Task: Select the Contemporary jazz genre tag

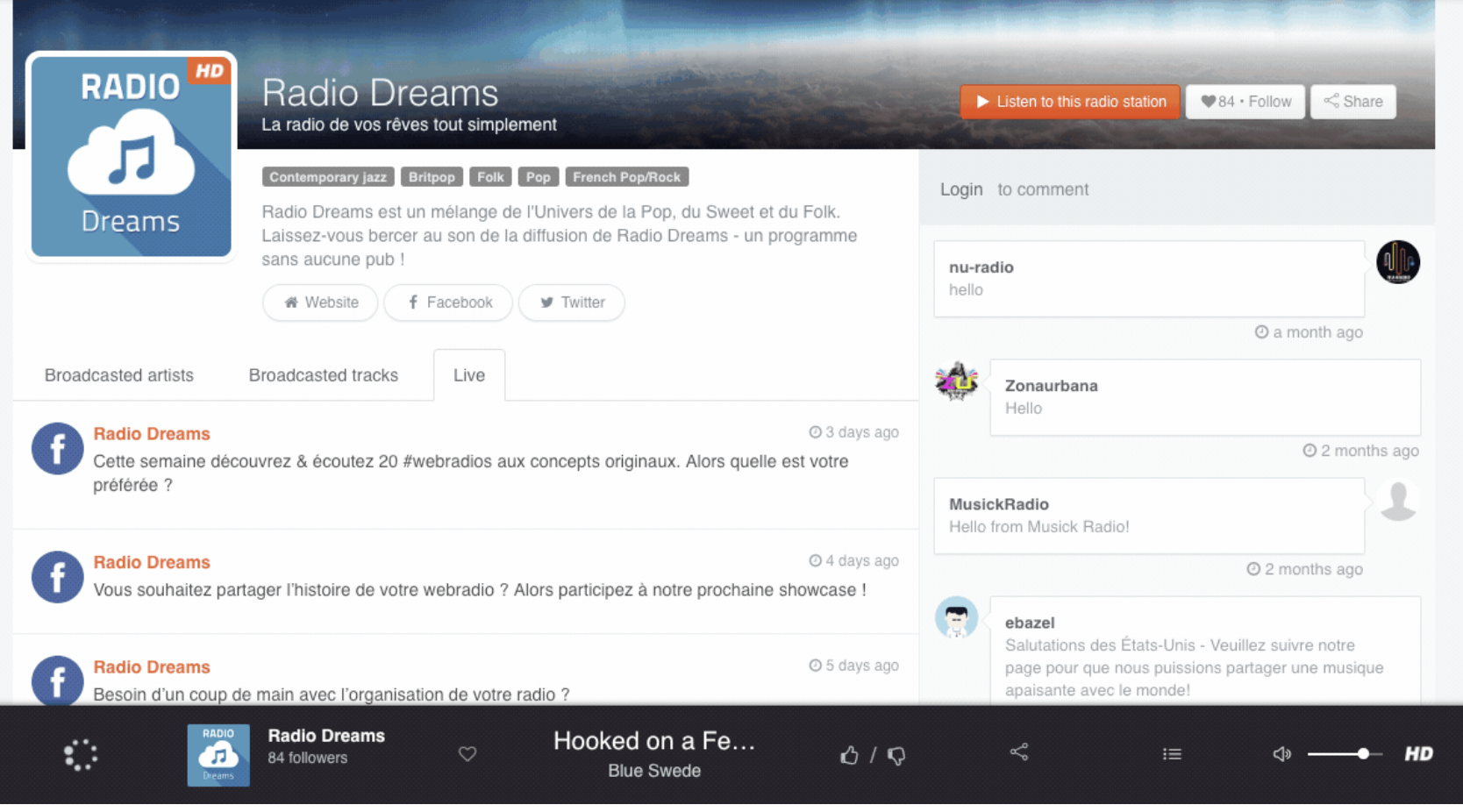Action: pyautogui.click(x=328, y=177)
